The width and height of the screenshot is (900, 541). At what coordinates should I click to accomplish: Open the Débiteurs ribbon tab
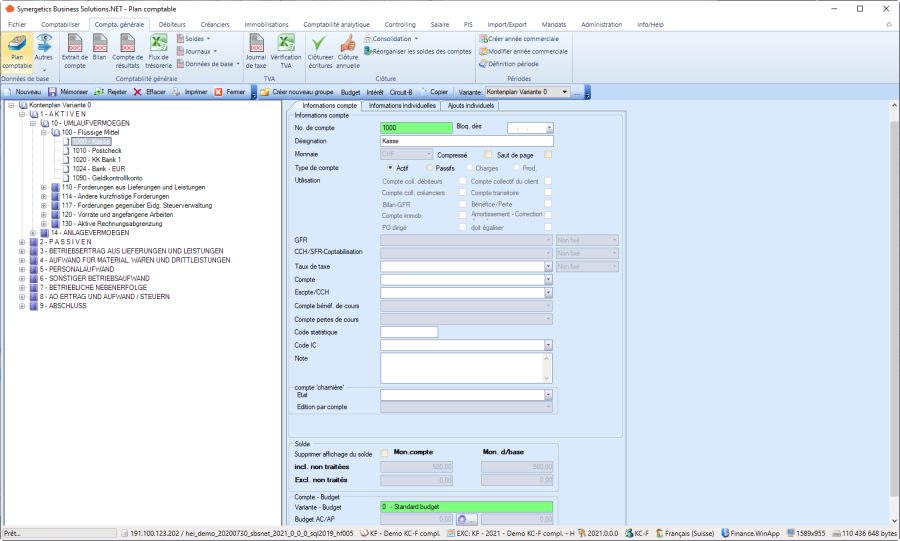[x=172, y=23]
